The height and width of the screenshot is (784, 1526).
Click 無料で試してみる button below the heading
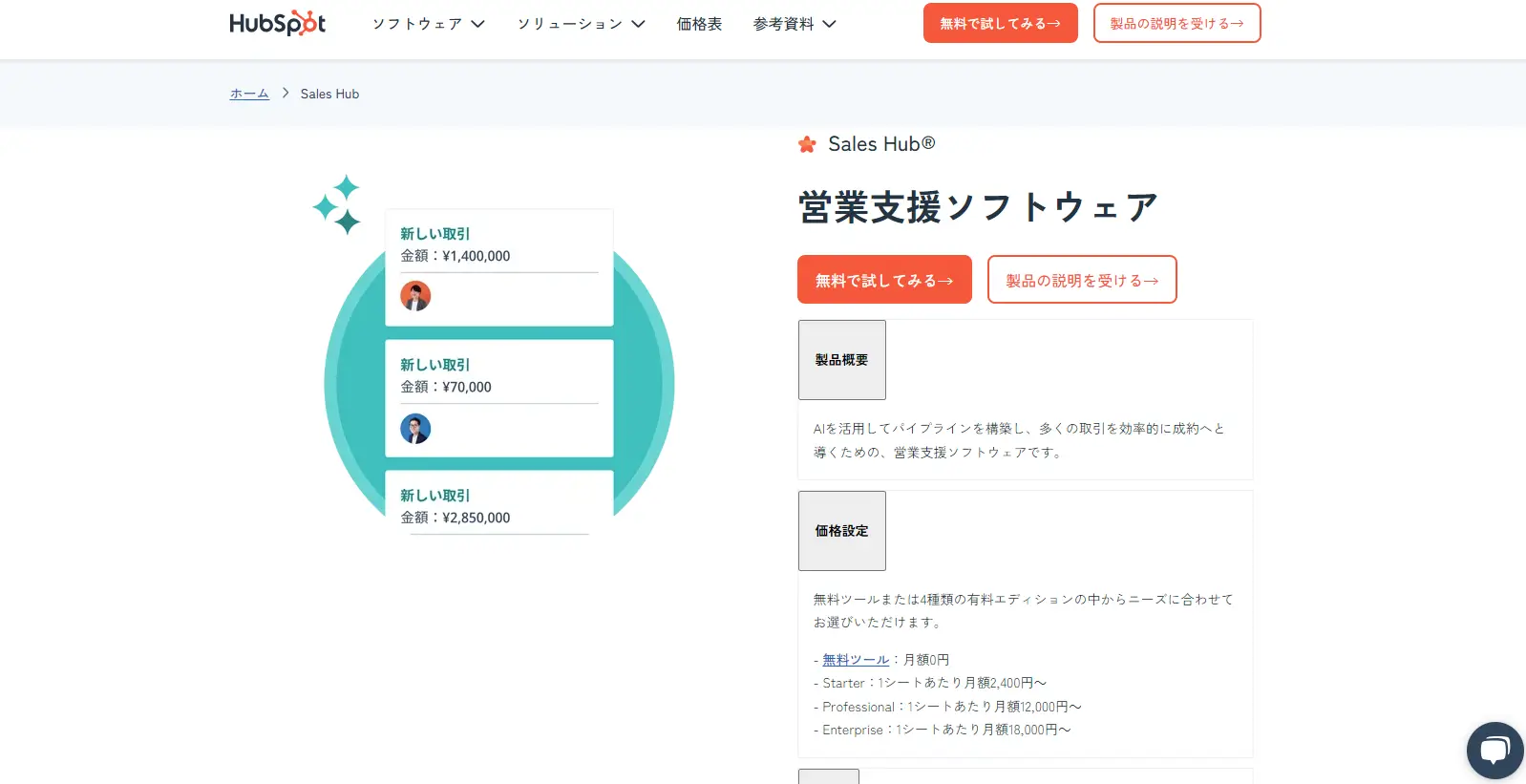(x=884, y=280)
